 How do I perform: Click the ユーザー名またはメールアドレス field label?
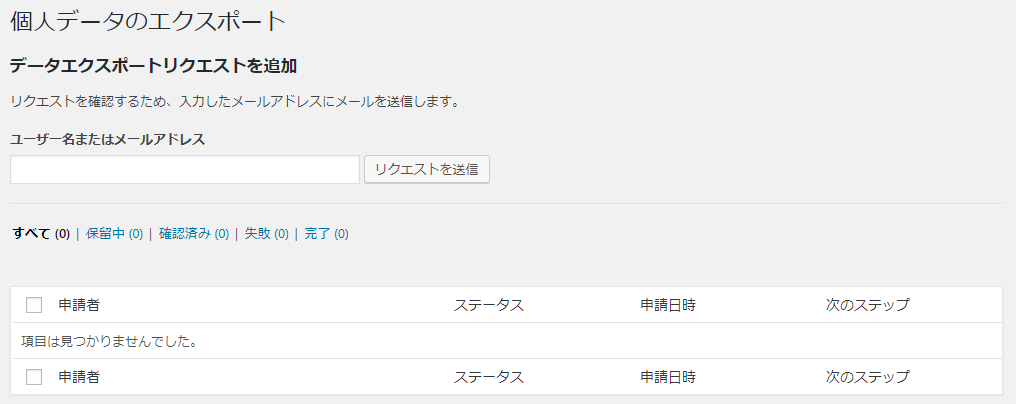point(108,140)
